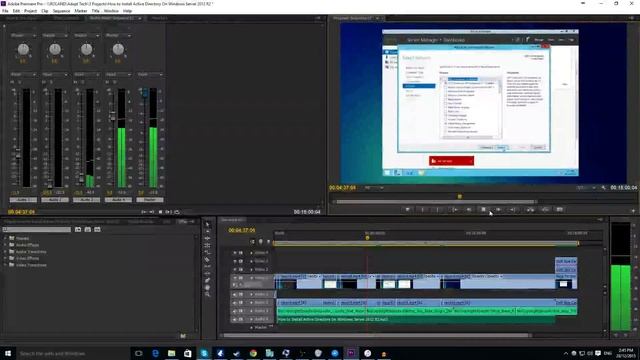640x360 pixels.
Task: Toggle Audio 1 track output speaker
Action: click(x=235, y=294)
